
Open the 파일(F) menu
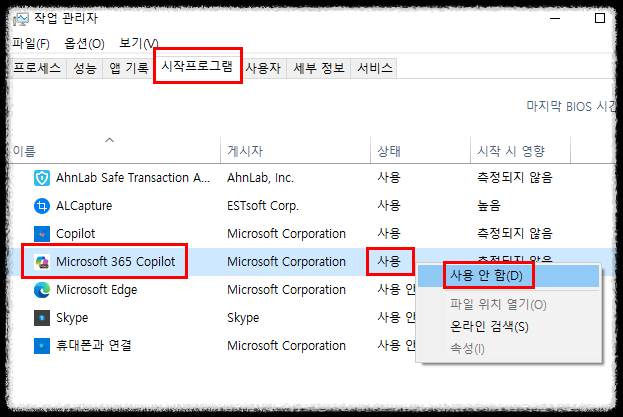tap(31, 43)
